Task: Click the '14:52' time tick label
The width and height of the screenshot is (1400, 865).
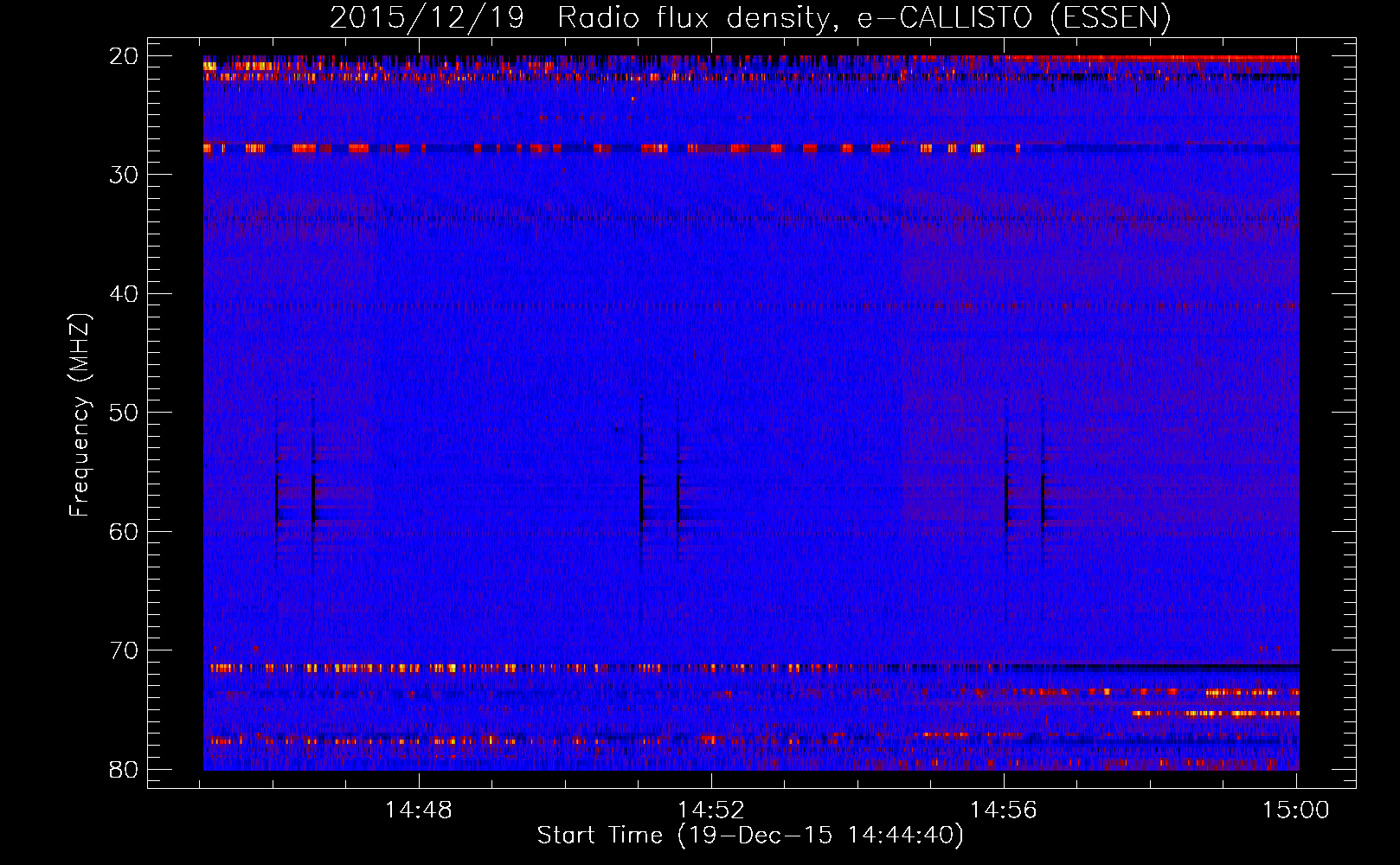Action: click(x=711, y=811)
